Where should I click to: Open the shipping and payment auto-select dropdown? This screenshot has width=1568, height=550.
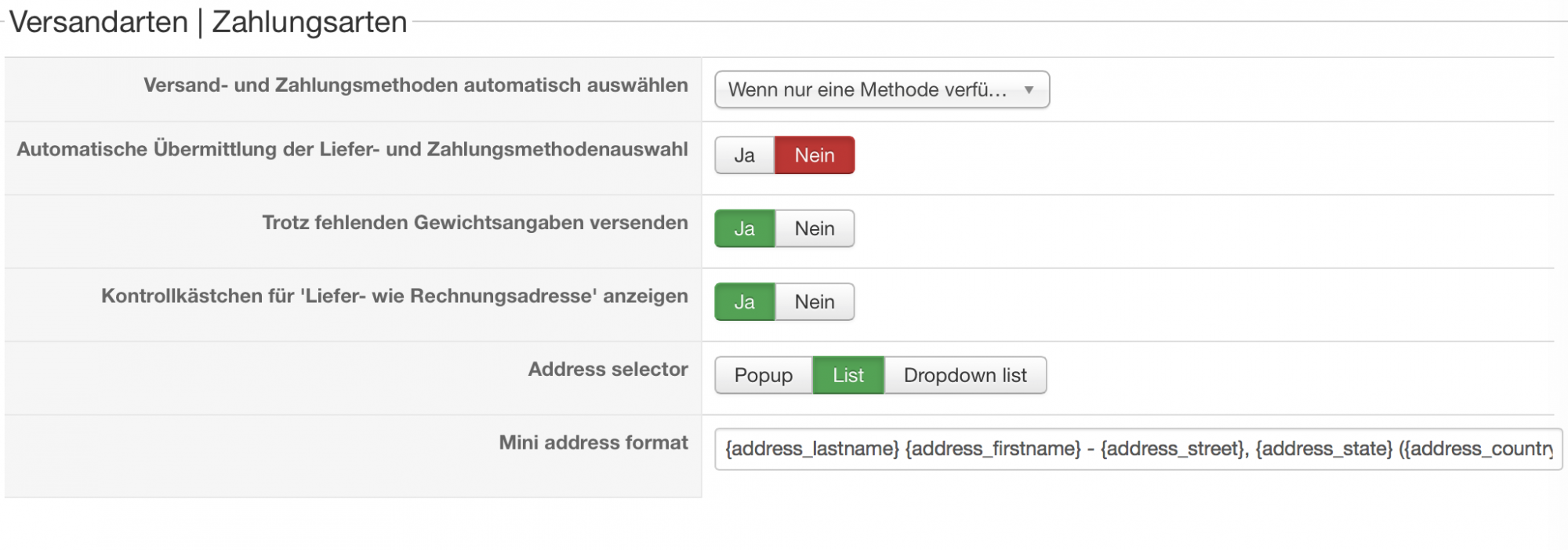[867, 90]
